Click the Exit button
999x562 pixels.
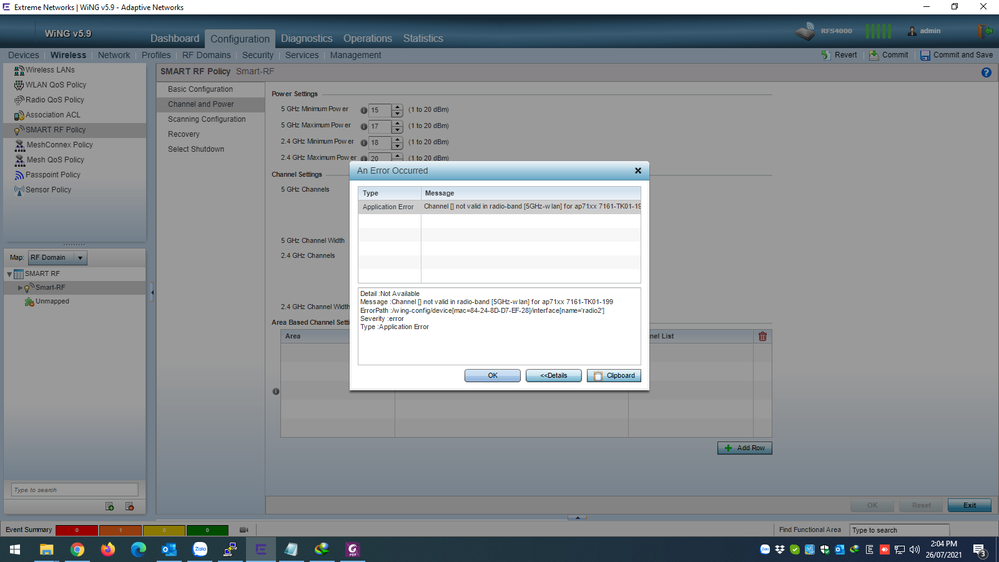click(x=969, y=505)
